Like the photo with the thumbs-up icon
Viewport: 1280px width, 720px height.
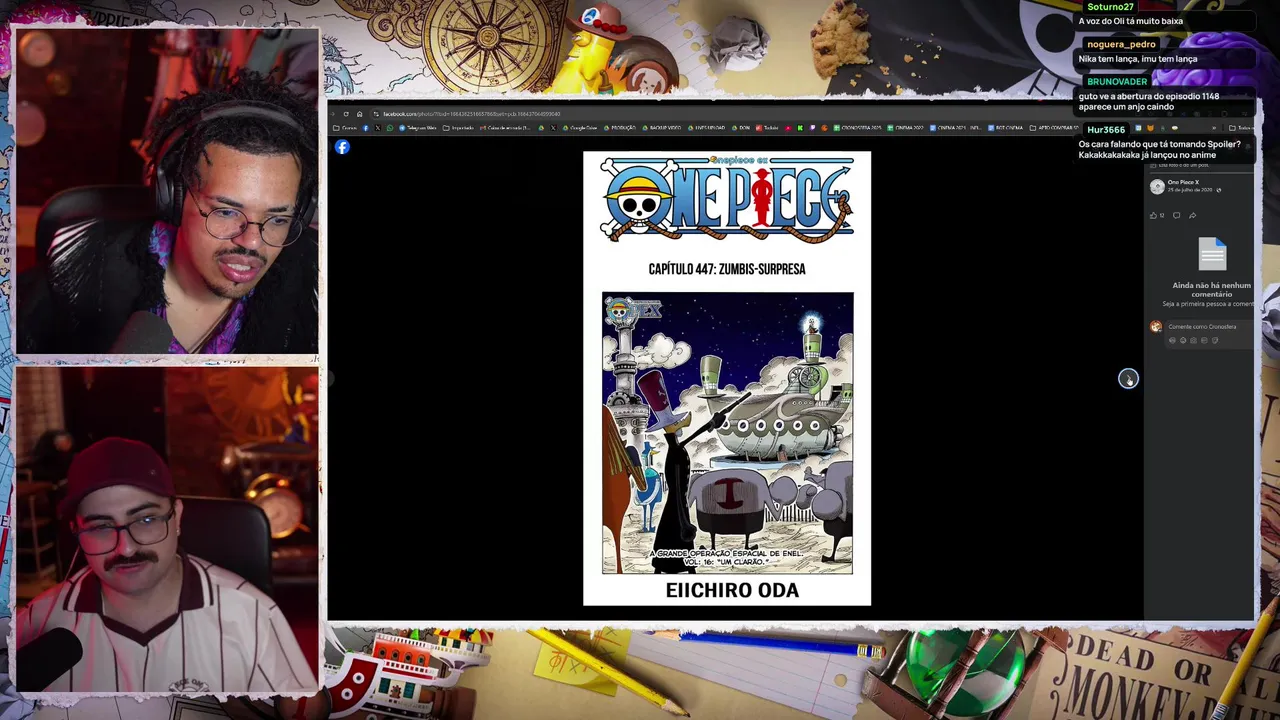point(1153,215)
